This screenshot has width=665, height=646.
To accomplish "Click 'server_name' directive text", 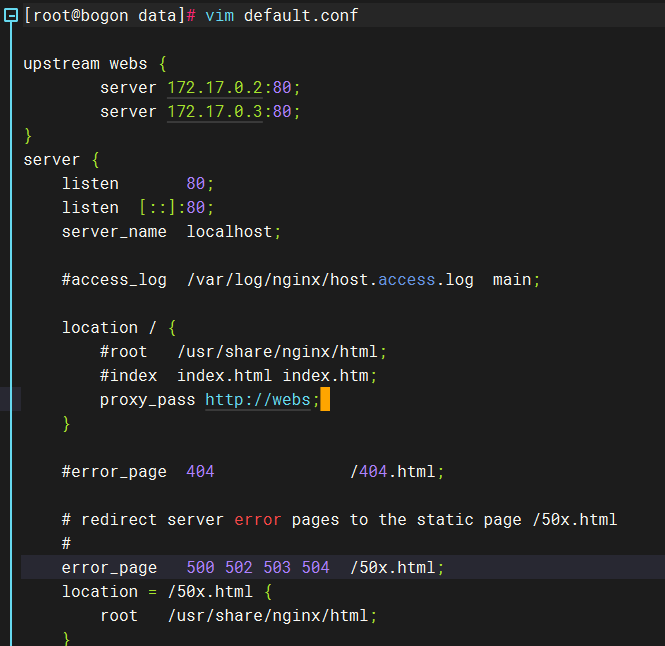I will pos(114,232).
